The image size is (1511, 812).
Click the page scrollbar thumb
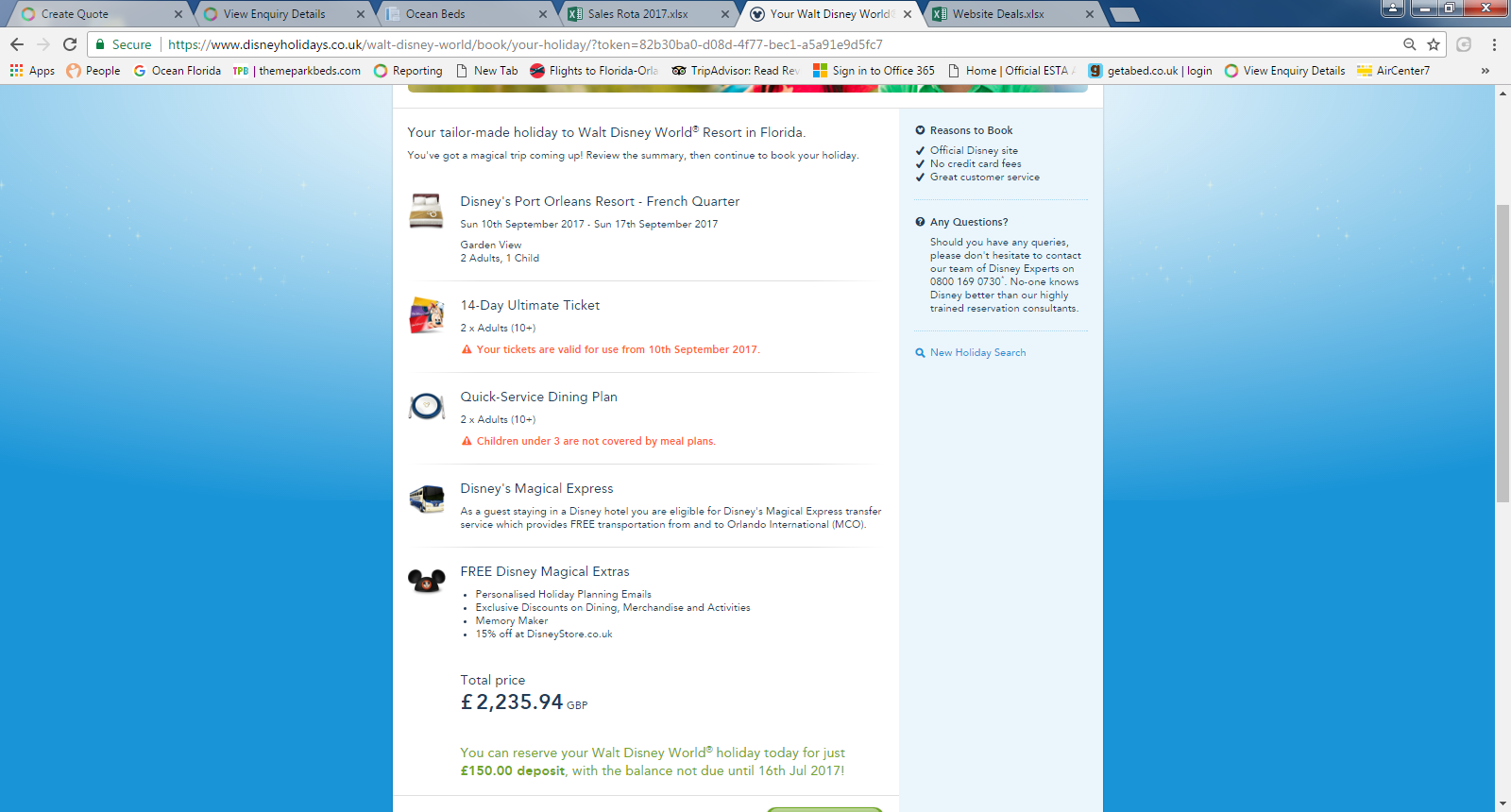coord(1503,353)
